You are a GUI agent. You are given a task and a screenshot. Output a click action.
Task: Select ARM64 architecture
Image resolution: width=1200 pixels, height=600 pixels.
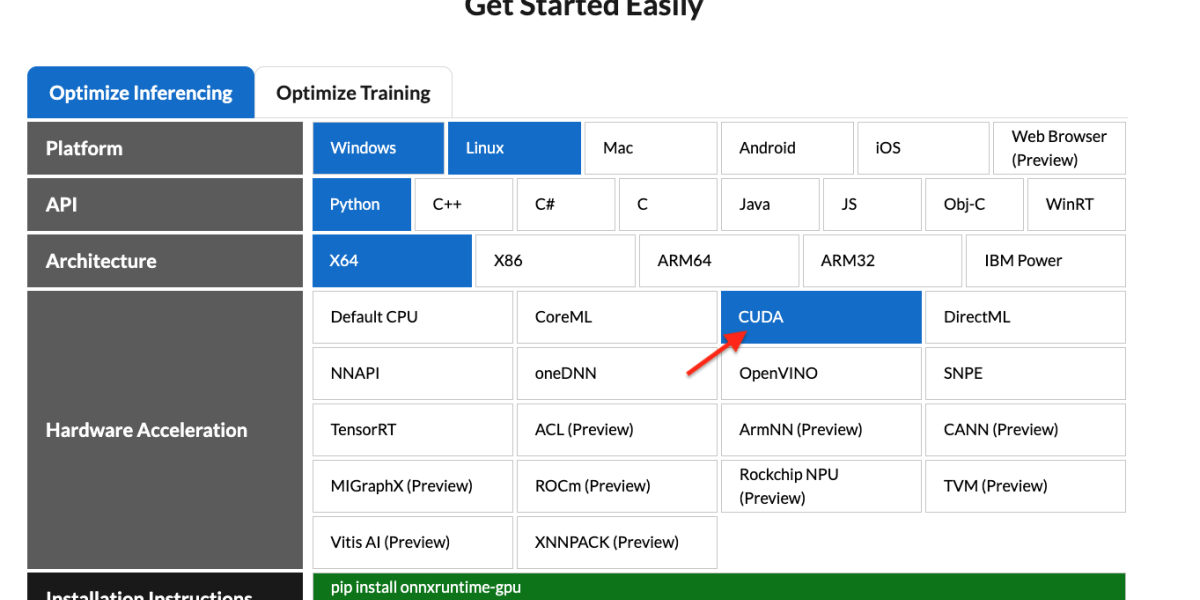coord(718,261)
